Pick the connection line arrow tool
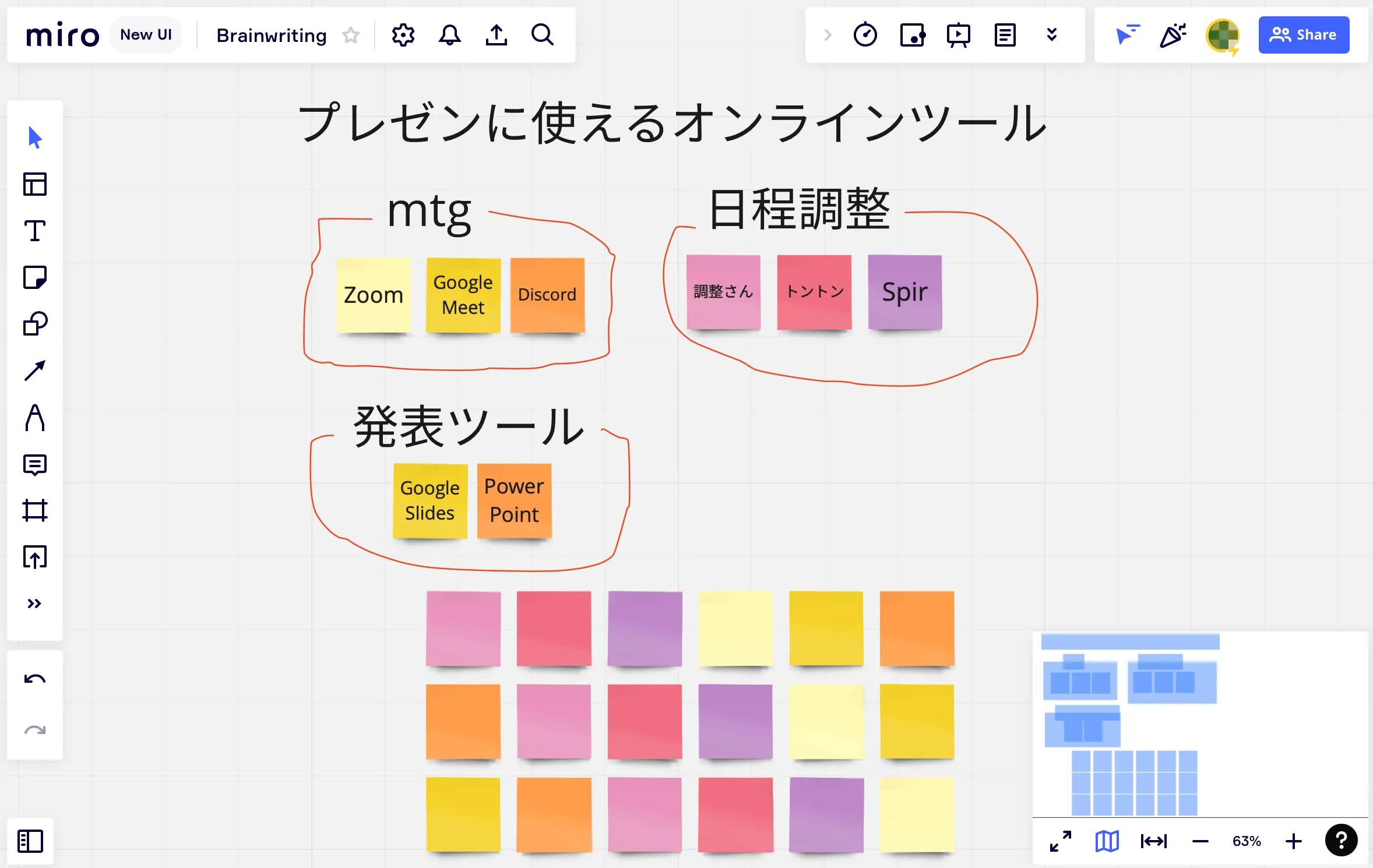Screen dimensions: 1373x868 point(34,371)
